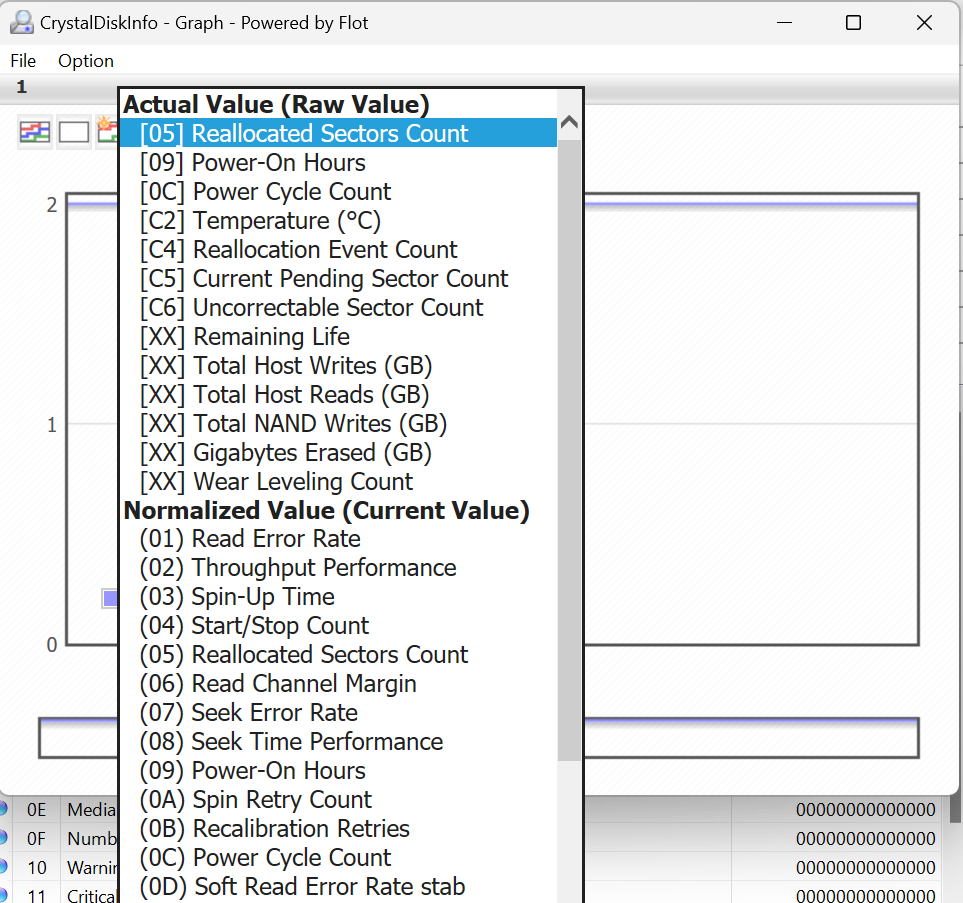Choose [C4] Reallocation Event Count
Image resolution: width=963 pixels, height=903 pixels.
[338, 249]
